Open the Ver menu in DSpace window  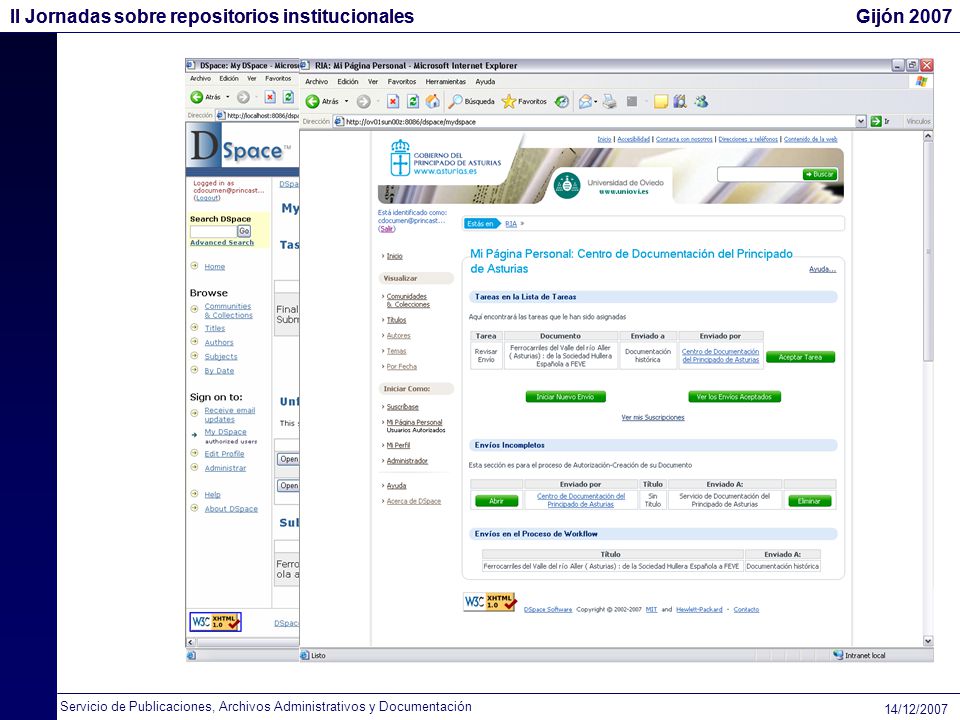[x=252, y=78]
